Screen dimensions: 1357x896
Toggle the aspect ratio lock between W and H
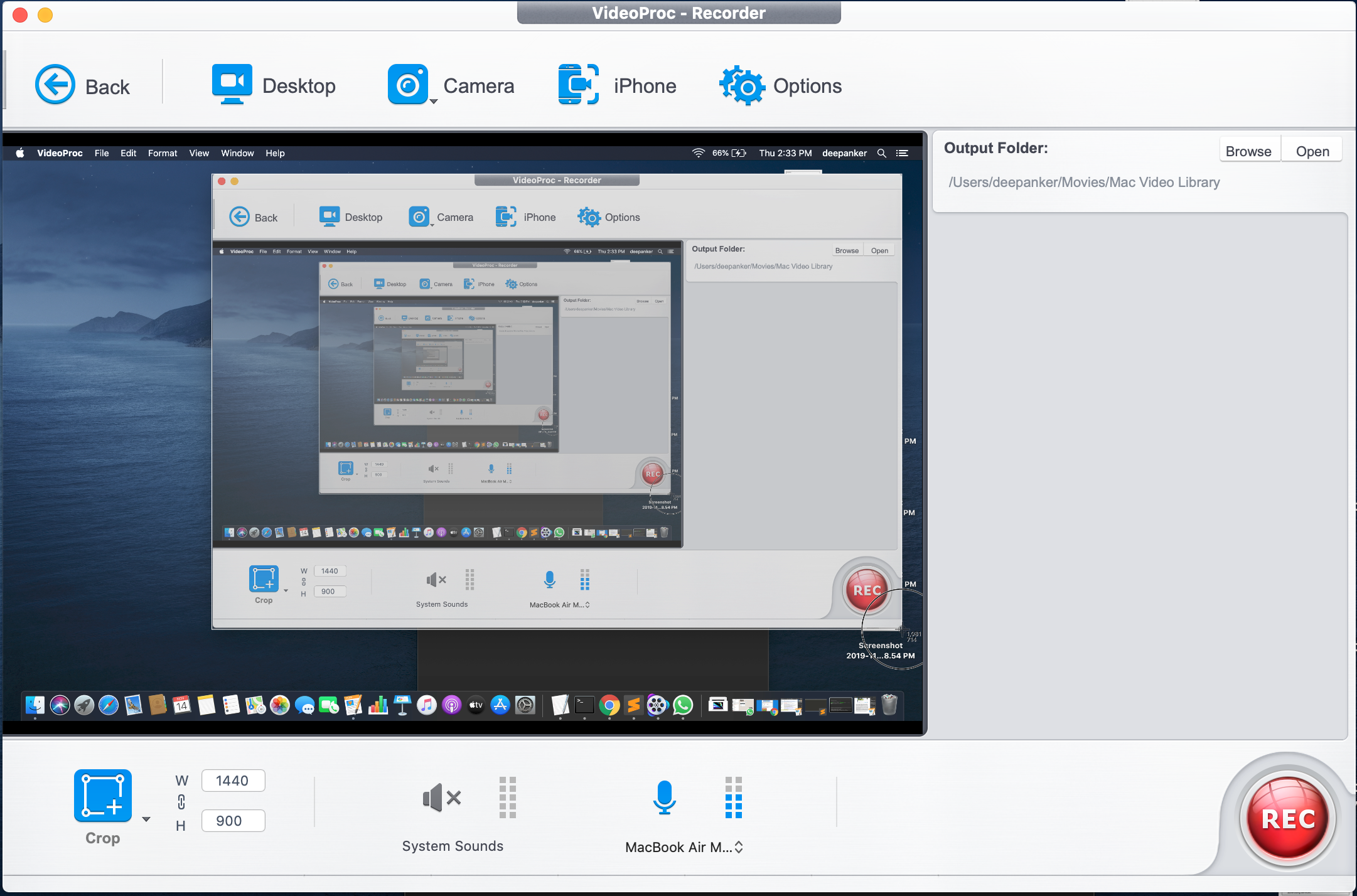(x=181, y=801)
